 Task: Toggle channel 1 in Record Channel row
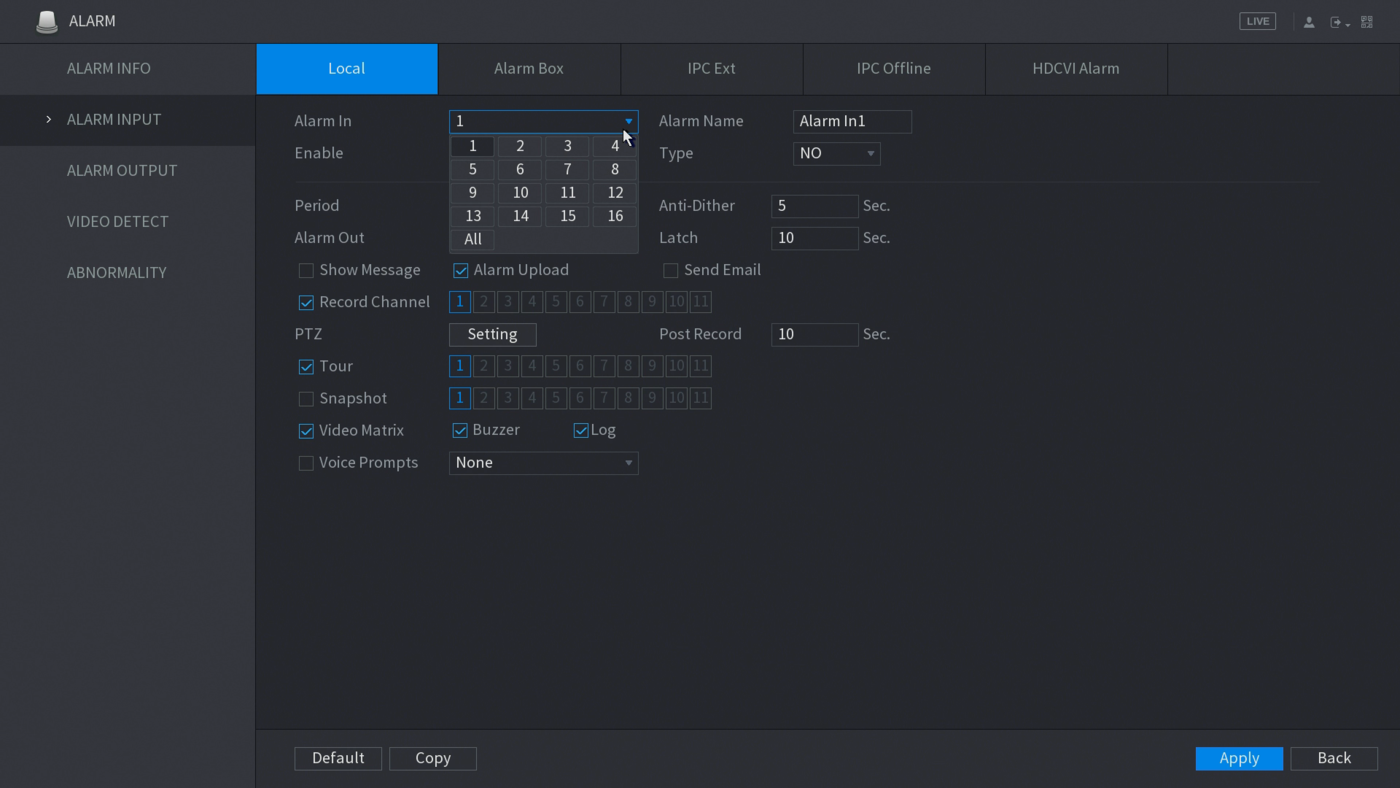coord(460,302)
